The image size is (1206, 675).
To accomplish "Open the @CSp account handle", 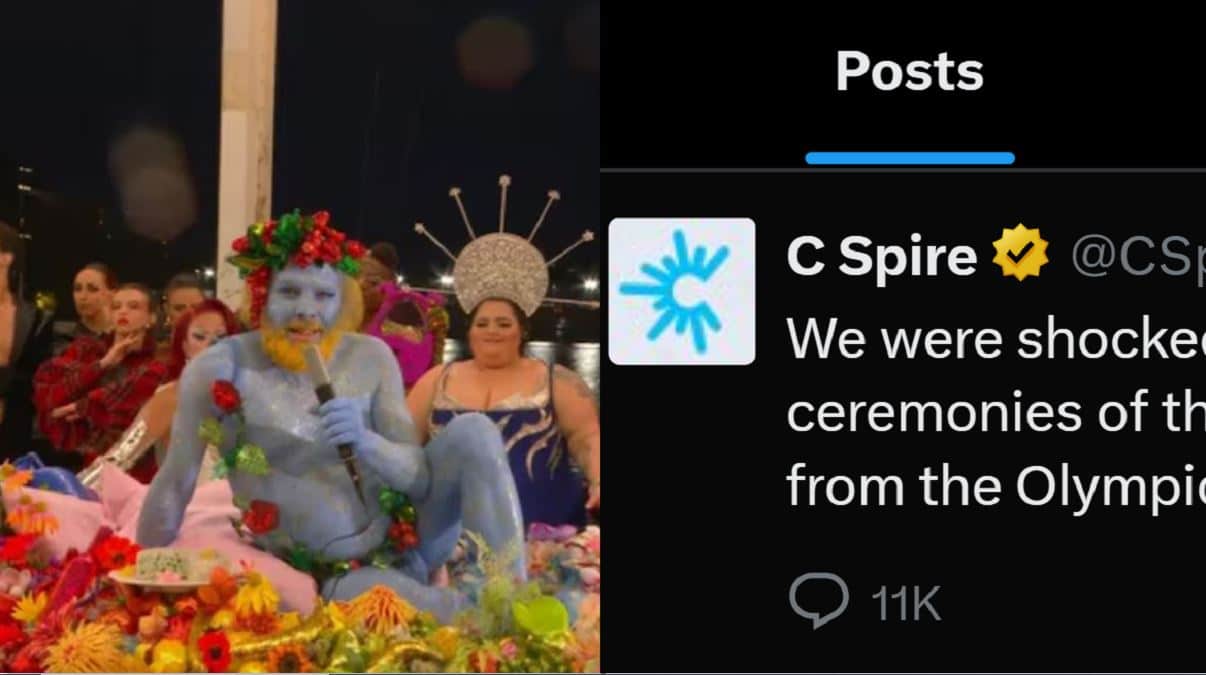I will [1138, 256].
